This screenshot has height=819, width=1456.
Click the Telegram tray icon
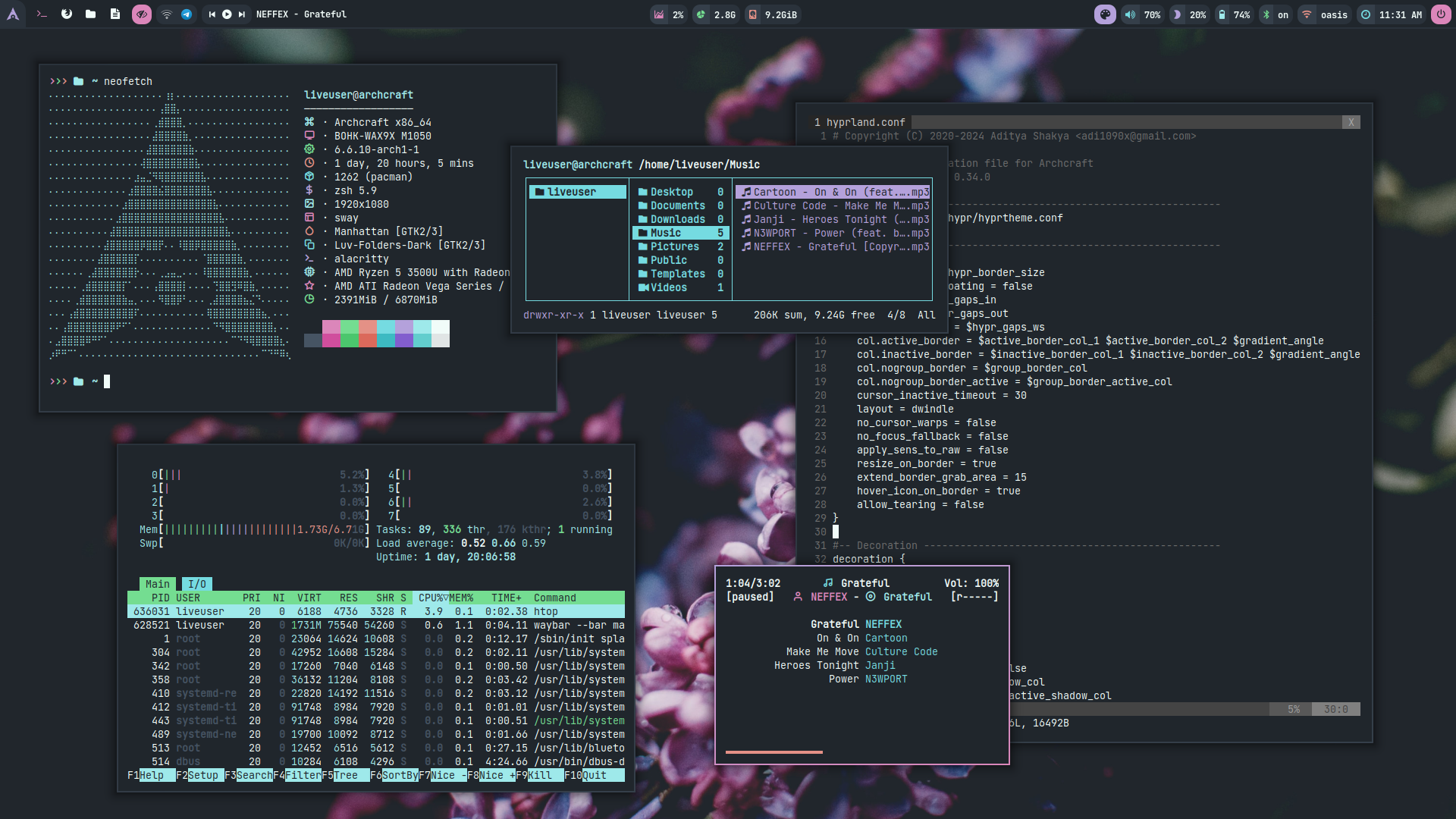tap(187, 14)
